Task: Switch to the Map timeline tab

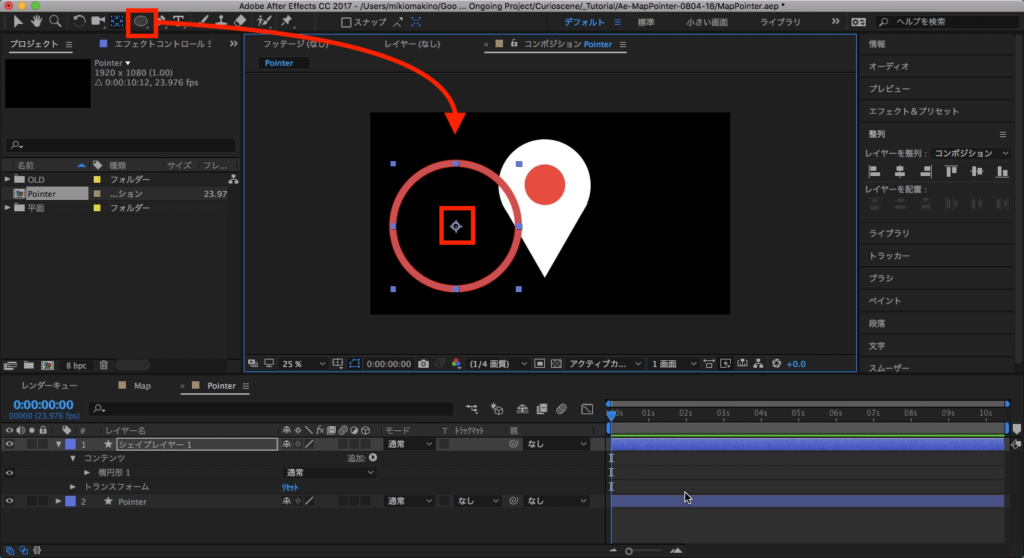Action: pyautogui.click(x=141, y=385)
